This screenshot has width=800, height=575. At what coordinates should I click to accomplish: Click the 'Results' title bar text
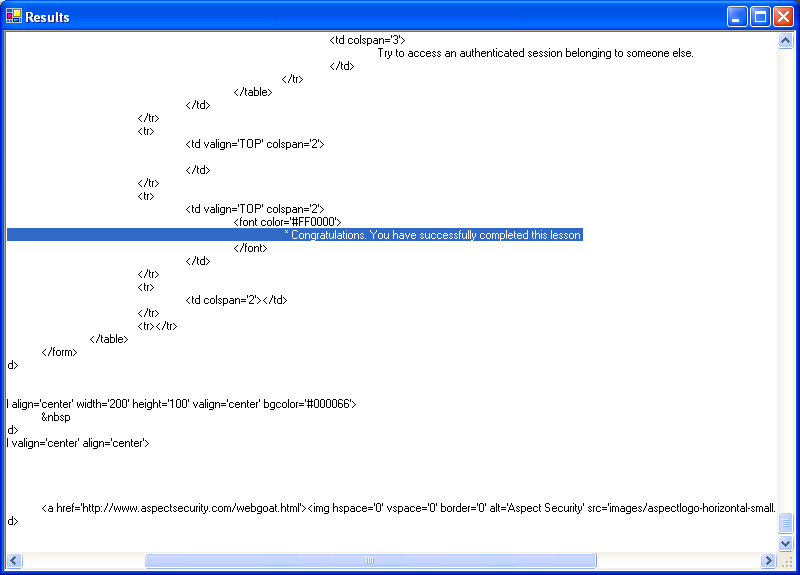[x=47, y=17]
